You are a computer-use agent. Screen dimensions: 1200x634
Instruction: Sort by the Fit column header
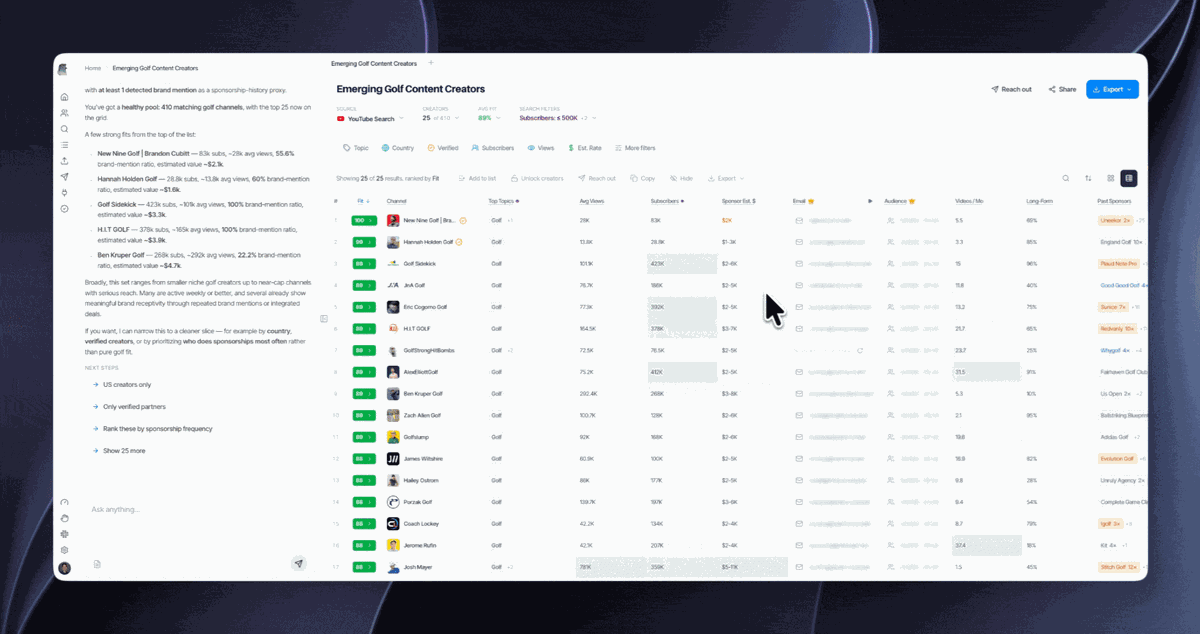point(362,200)
